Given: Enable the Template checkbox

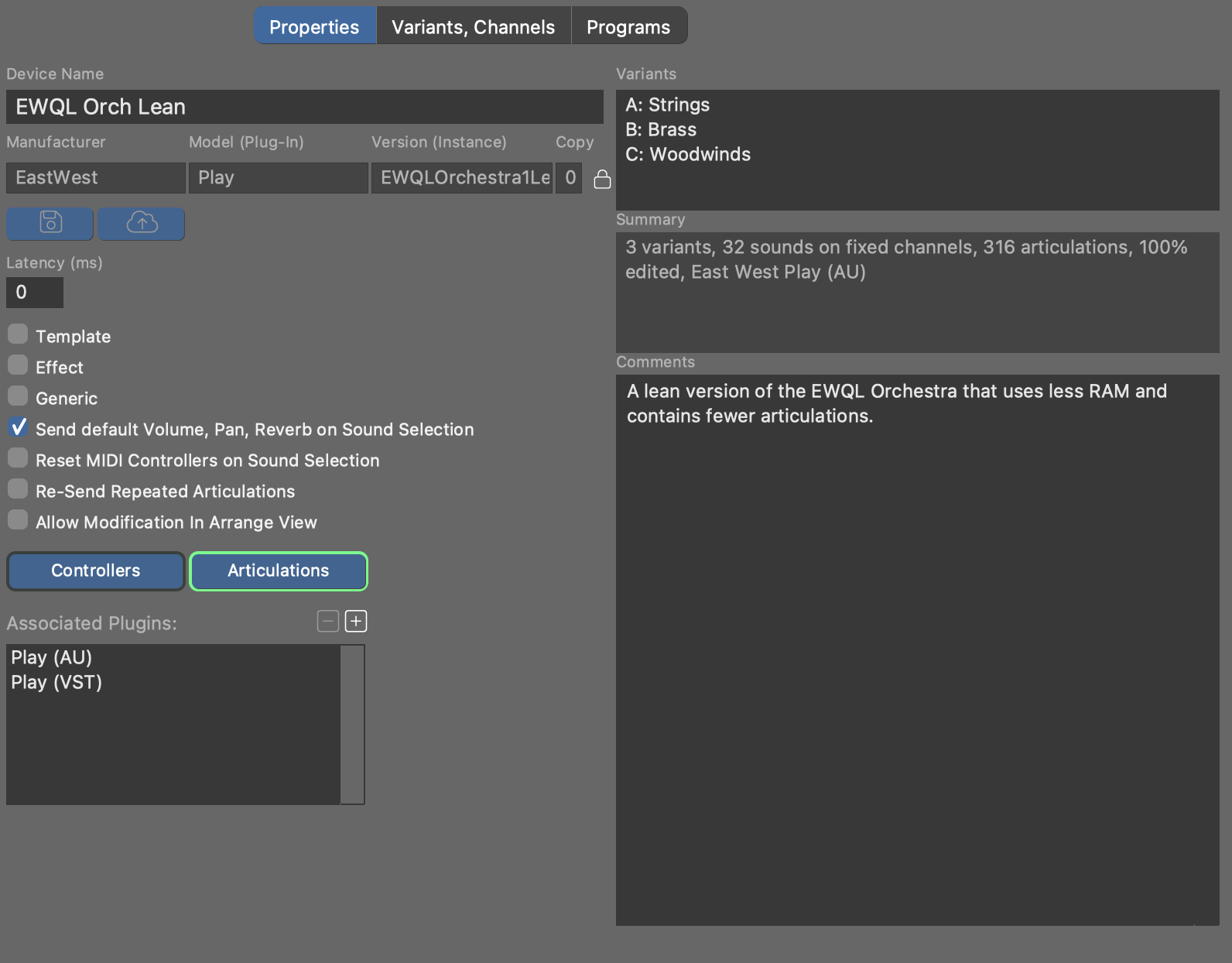Looking at the screenshot, I should click(18, 334).
